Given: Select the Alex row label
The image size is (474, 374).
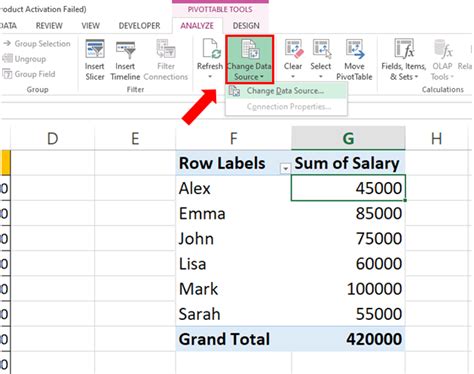Looking at the screenshot, I should coord(234,188).
